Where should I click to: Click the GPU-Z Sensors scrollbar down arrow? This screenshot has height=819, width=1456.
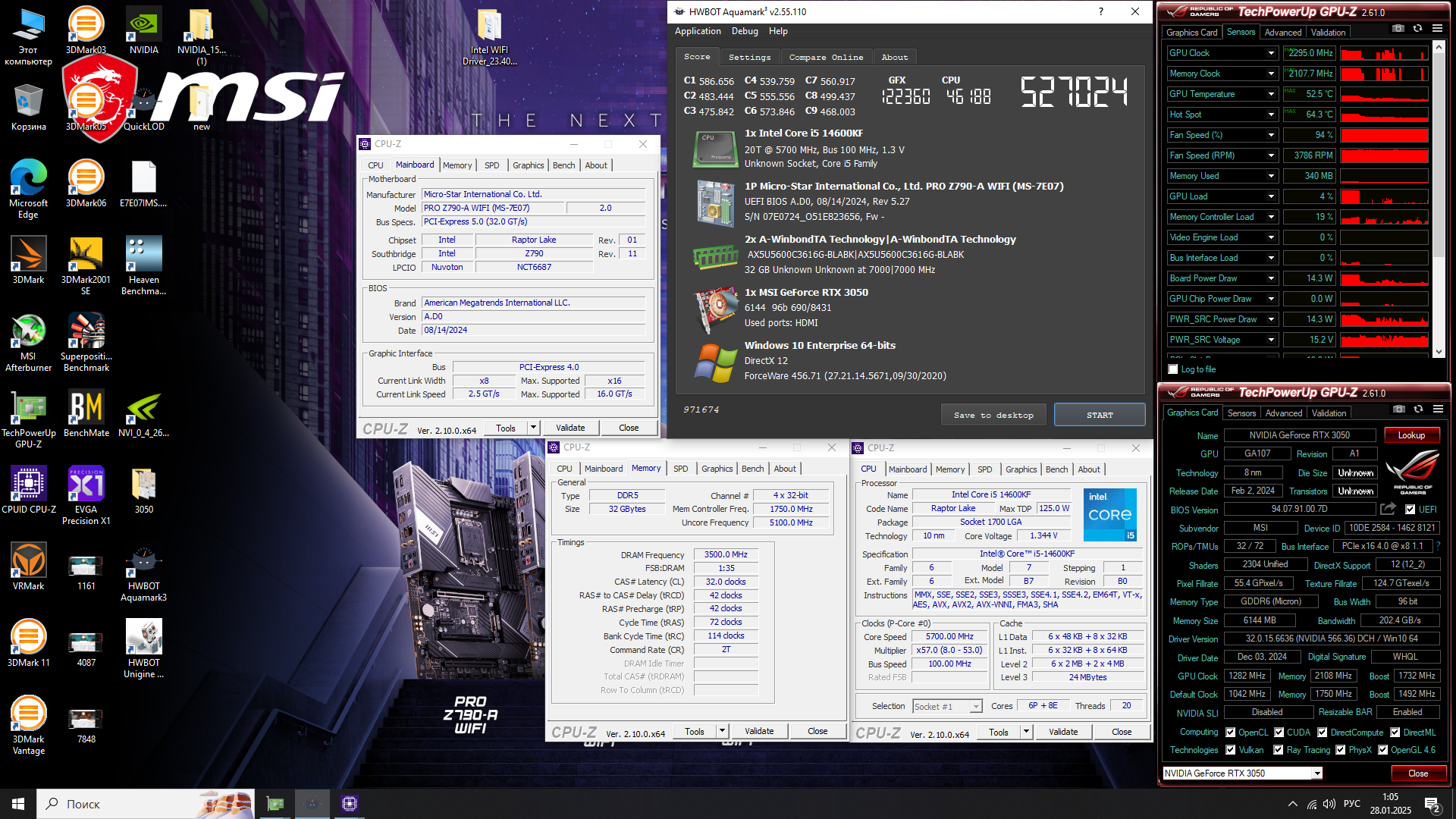pyautogui.click(x=1439, y=352)
